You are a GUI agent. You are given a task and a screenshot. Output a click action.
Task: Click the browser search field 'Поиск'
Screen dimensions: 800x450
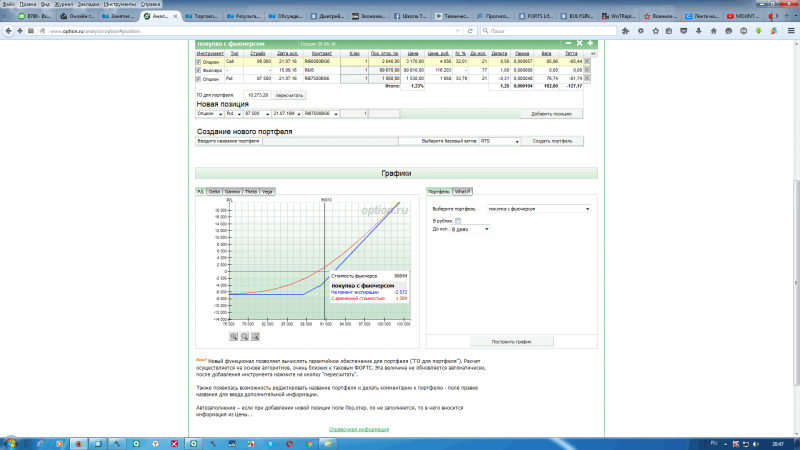click(548, 31)
